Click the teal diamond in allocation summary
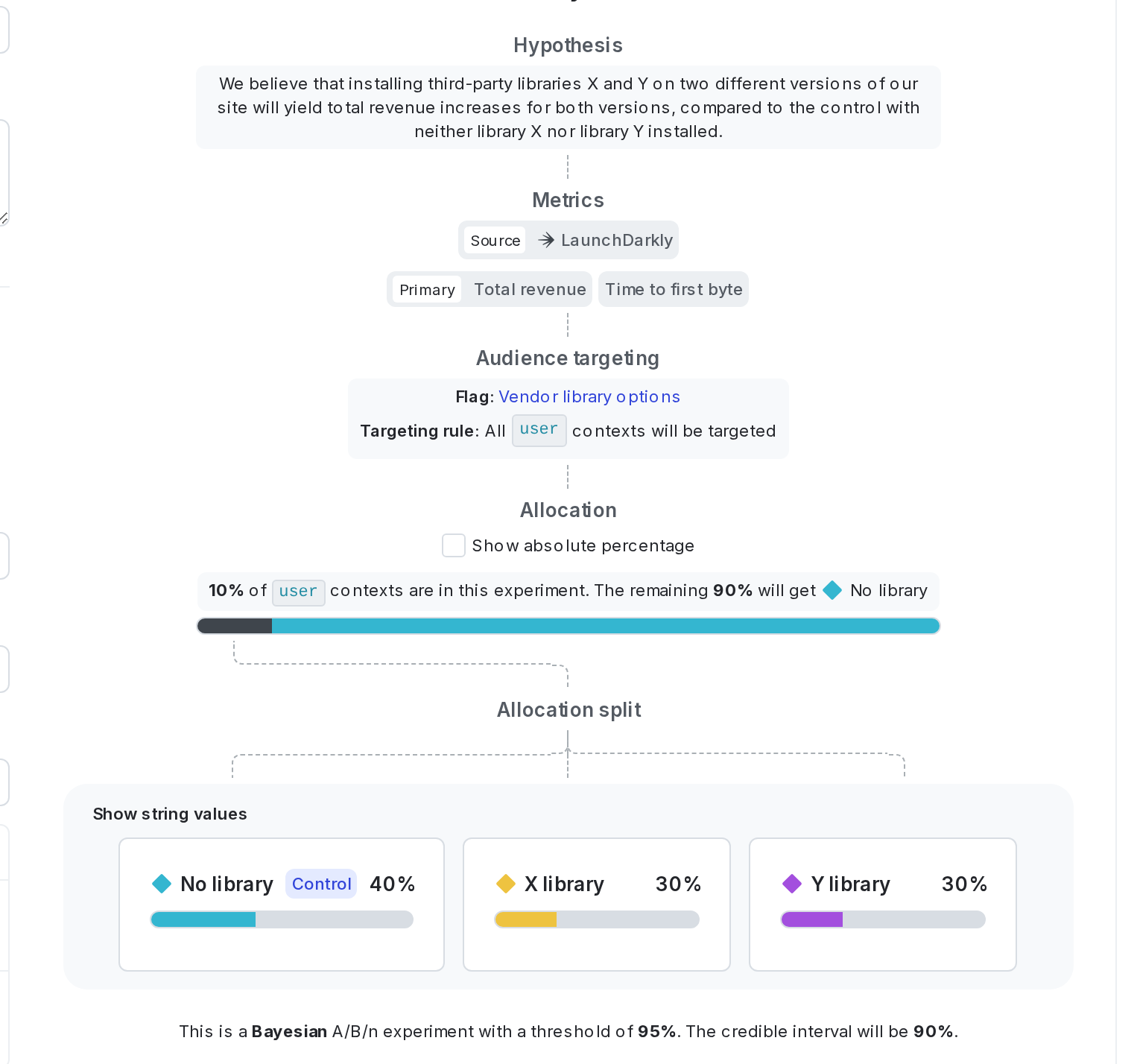Viewport: 1137px width, 1064px height. pyautogui.click(x=832, y=590)
